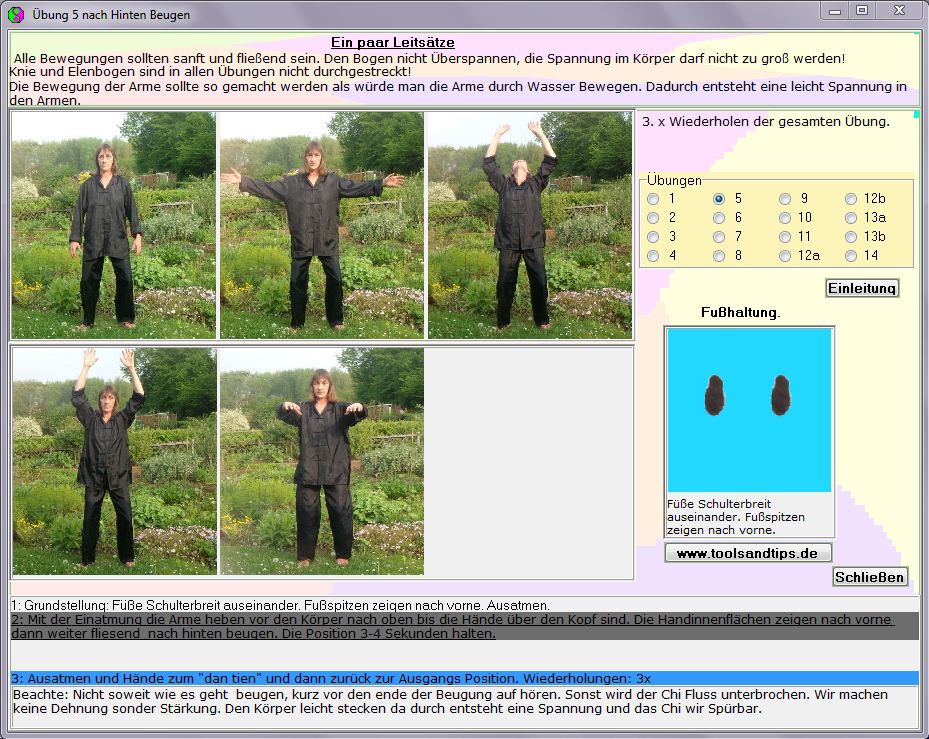Select exercise 14 radio button
This screenshot has width=929, height=739.
(x=851, y=256)
